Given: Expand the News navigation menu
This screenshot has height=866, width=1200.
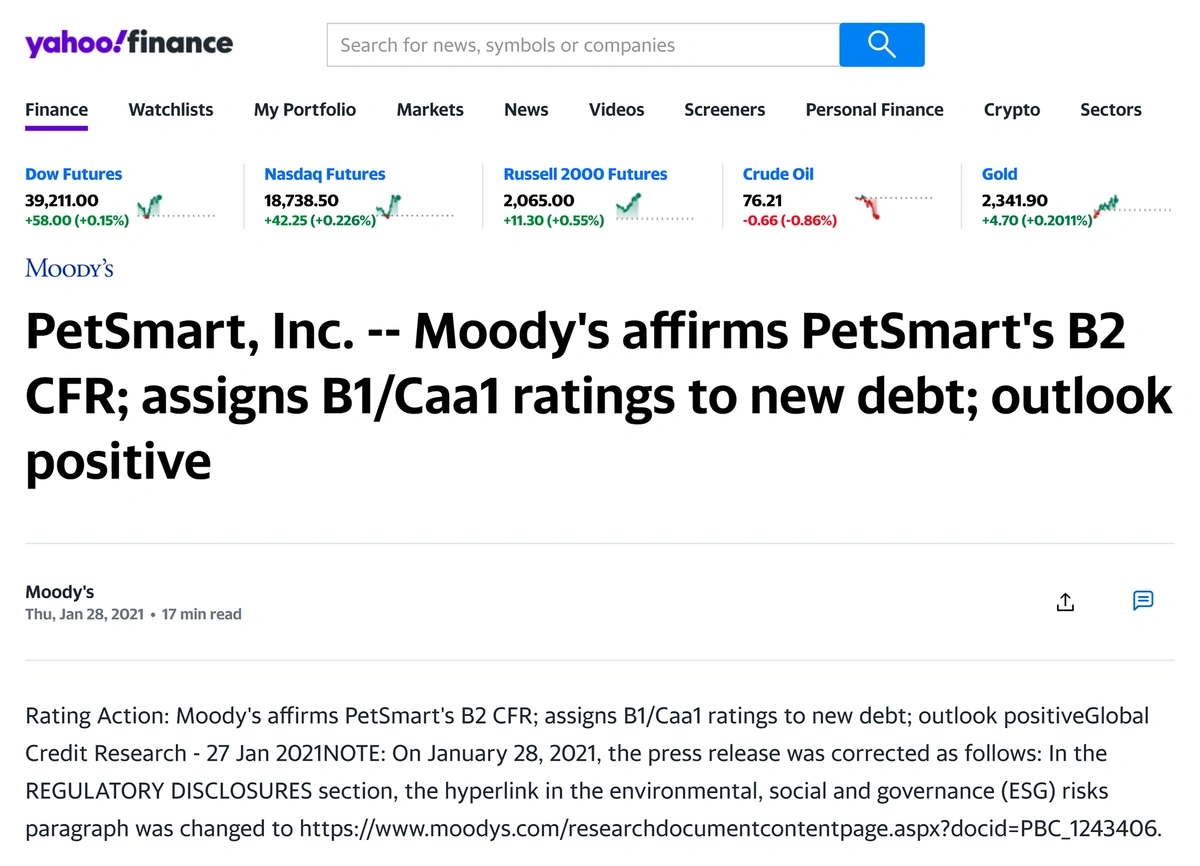Looking at the screenshot, I should click(526, 110).
